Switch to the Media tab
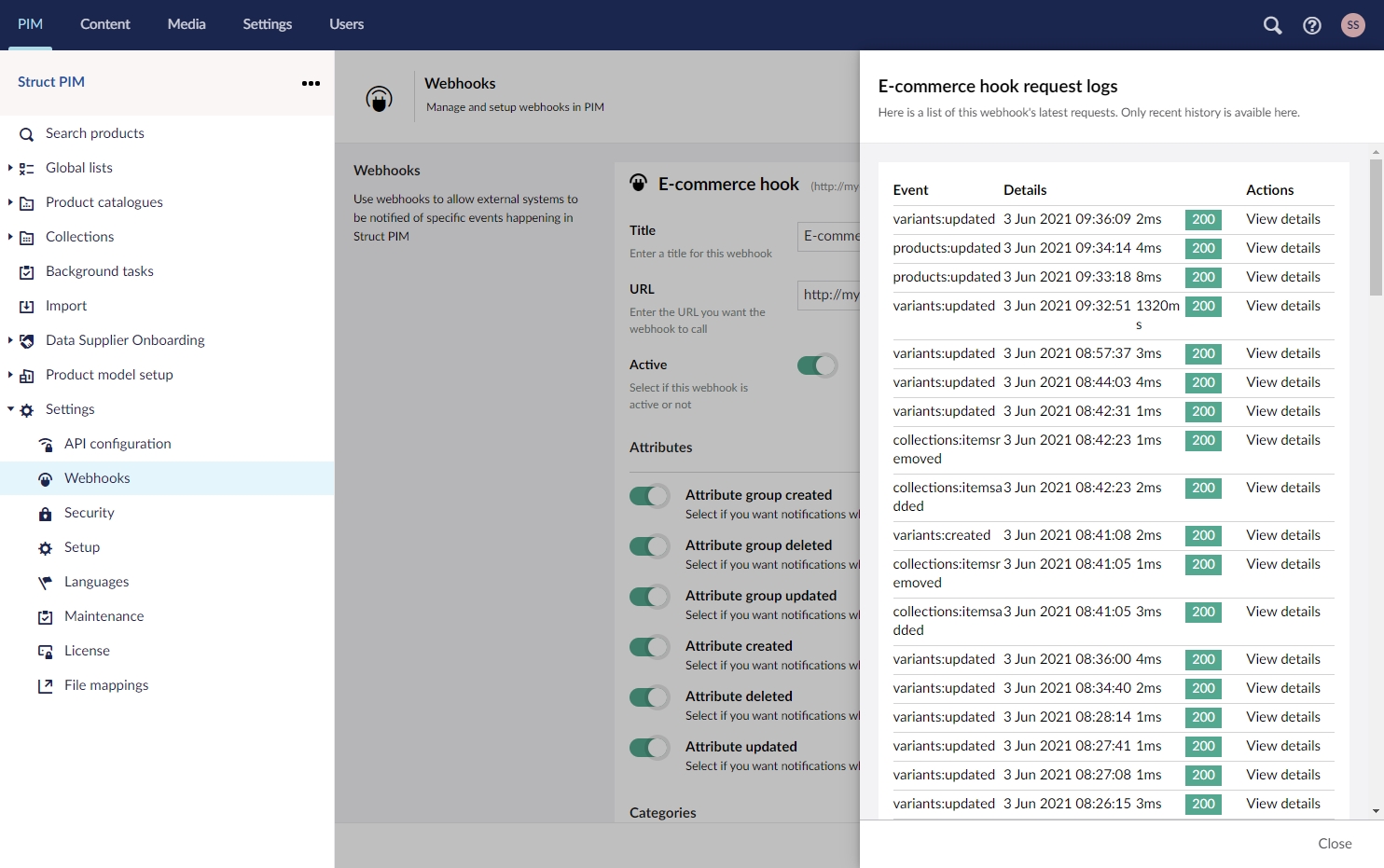The height and width of the screenshot is (868, 1384). [x=187, y=24]
